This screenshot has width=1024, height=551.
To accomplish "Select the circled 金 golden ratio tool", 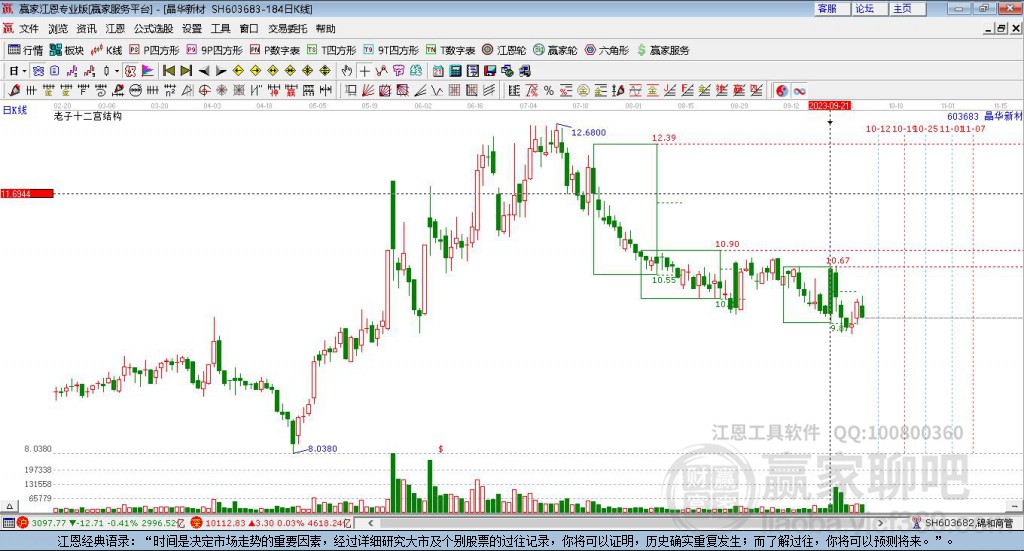I will [584, 91].
